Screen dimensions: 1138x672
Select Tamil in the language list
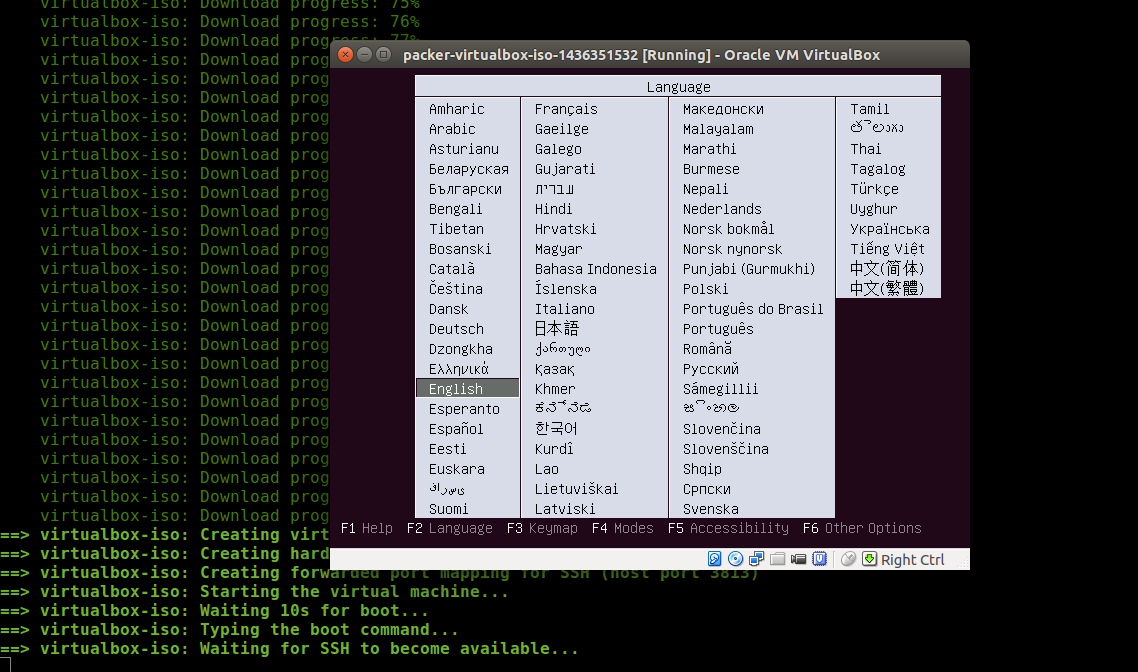pyautogui.click(x=869, y=109)
